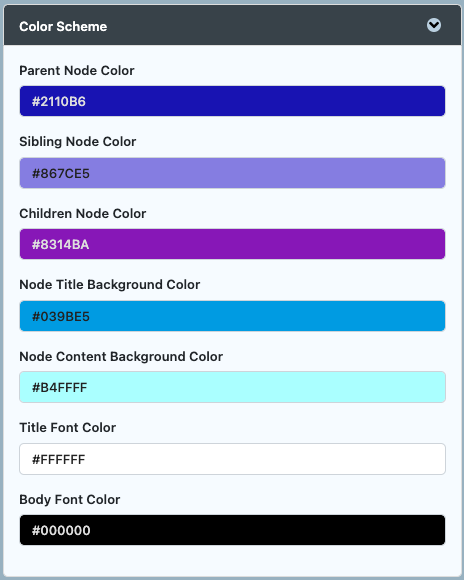Click the Children Node Color label
The width and height of the screenshot is (464, 580).
(x=83, y=213)
